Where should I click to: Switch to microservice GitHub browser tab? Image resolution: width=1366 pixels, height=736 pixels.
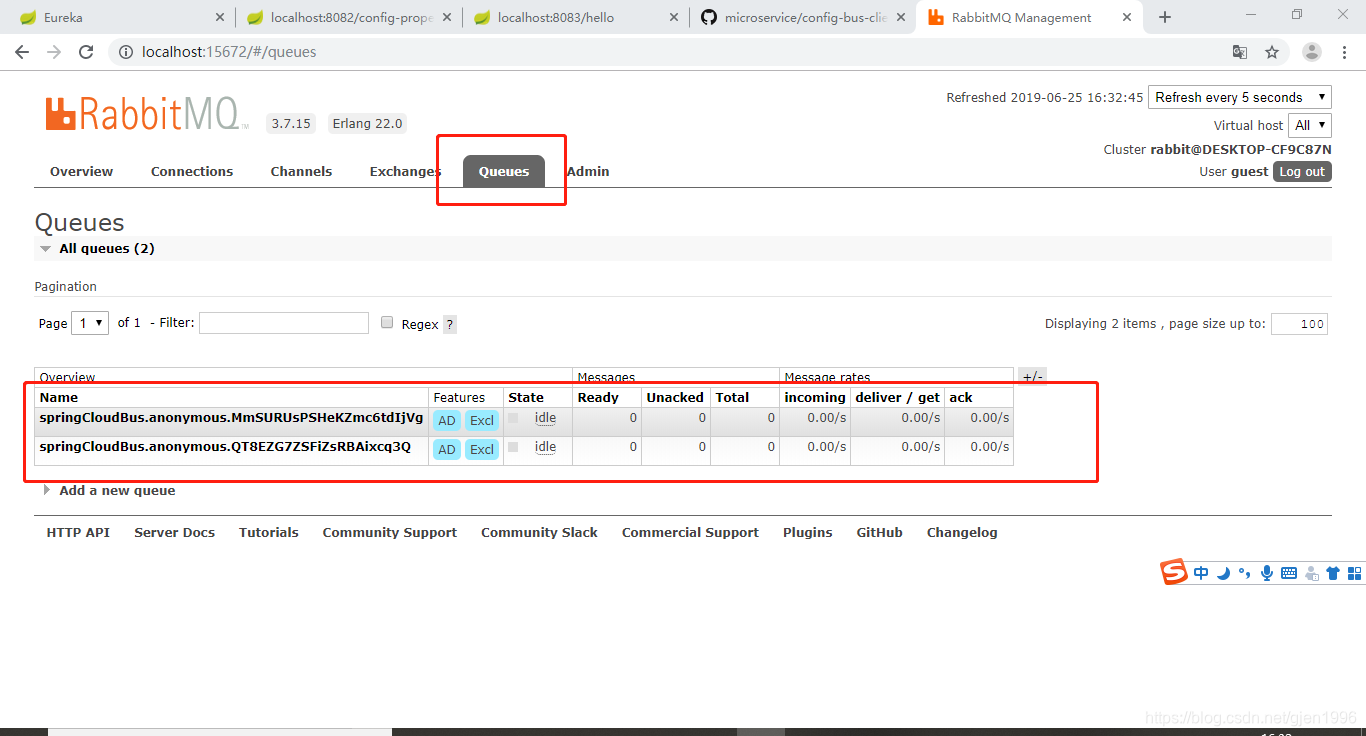point(803,17)
